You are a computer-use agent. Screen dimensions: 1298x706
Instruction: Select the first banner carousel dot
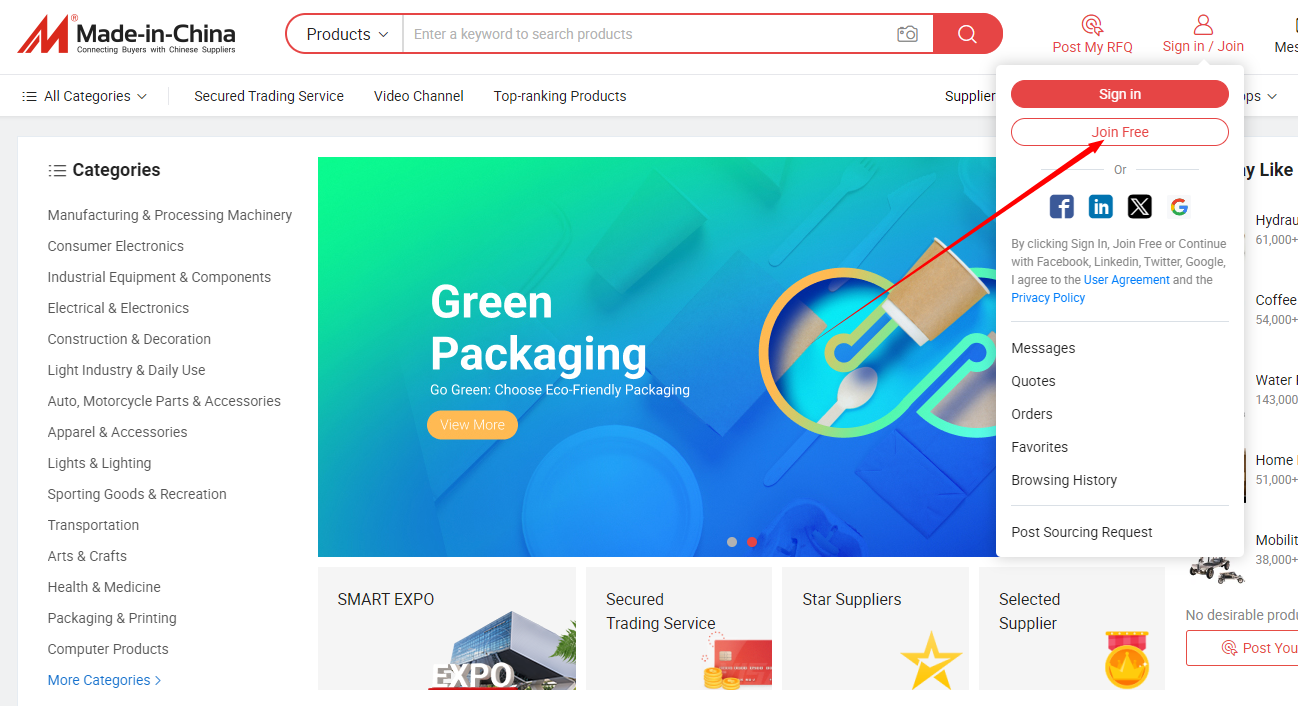(732, 542)
